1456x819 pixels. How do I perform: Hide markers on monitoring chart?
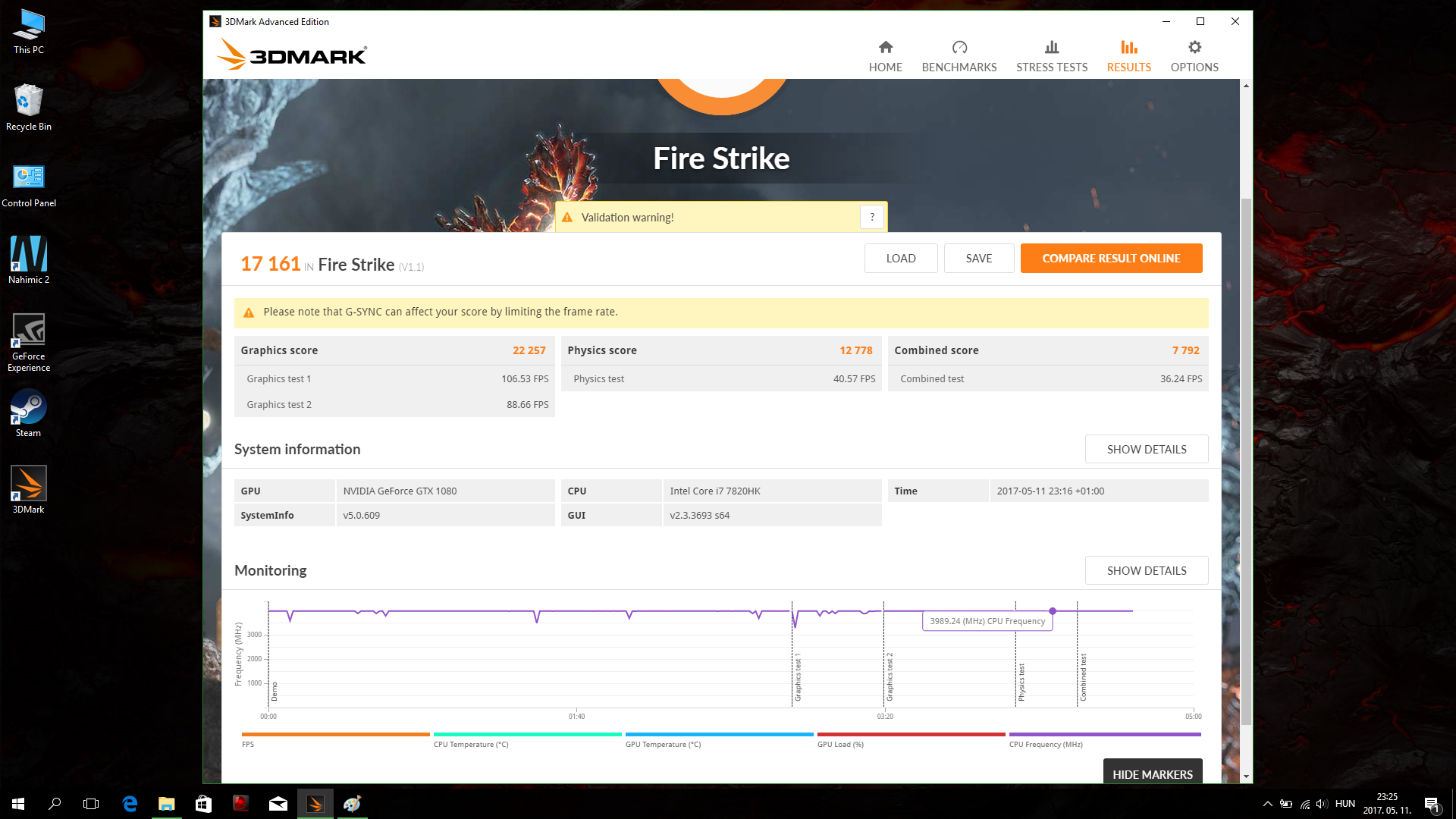tap(1152, 773)
